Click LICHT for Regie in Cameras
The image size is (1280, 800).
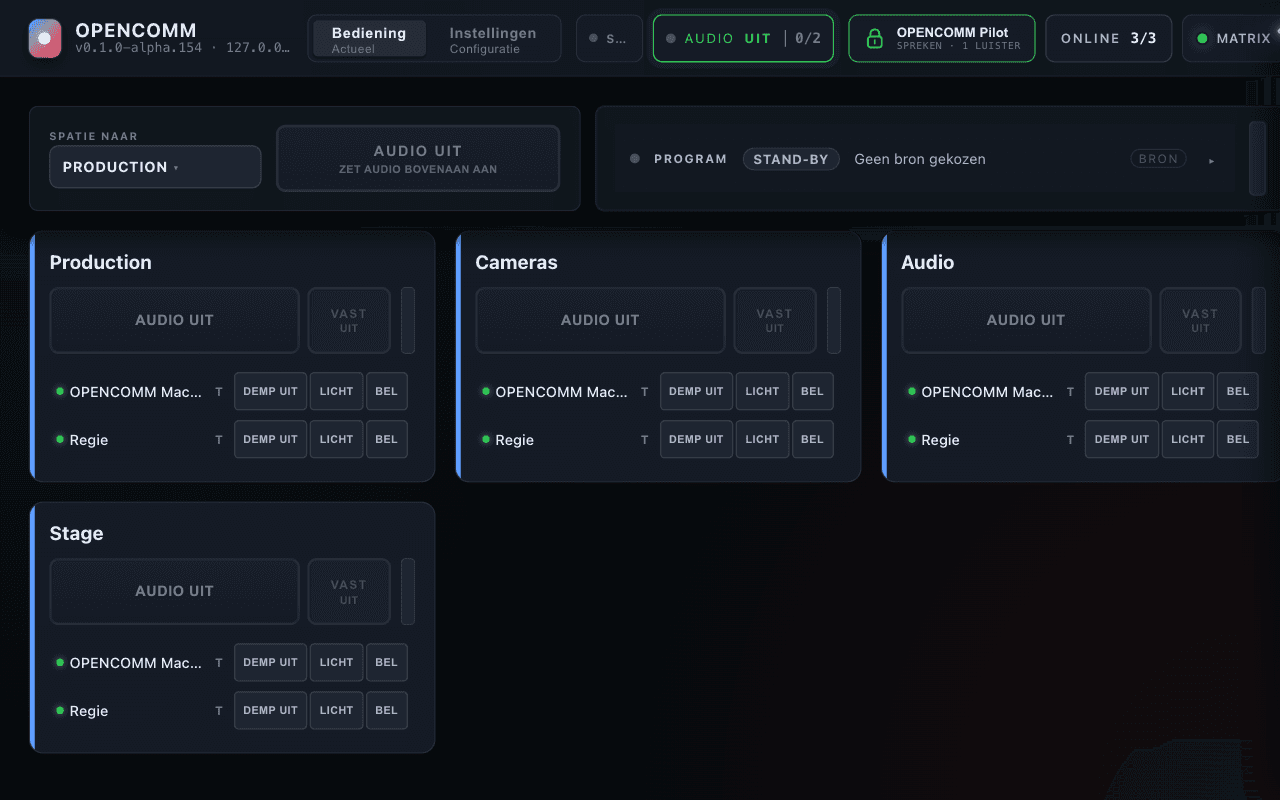(x=762, y=439)
